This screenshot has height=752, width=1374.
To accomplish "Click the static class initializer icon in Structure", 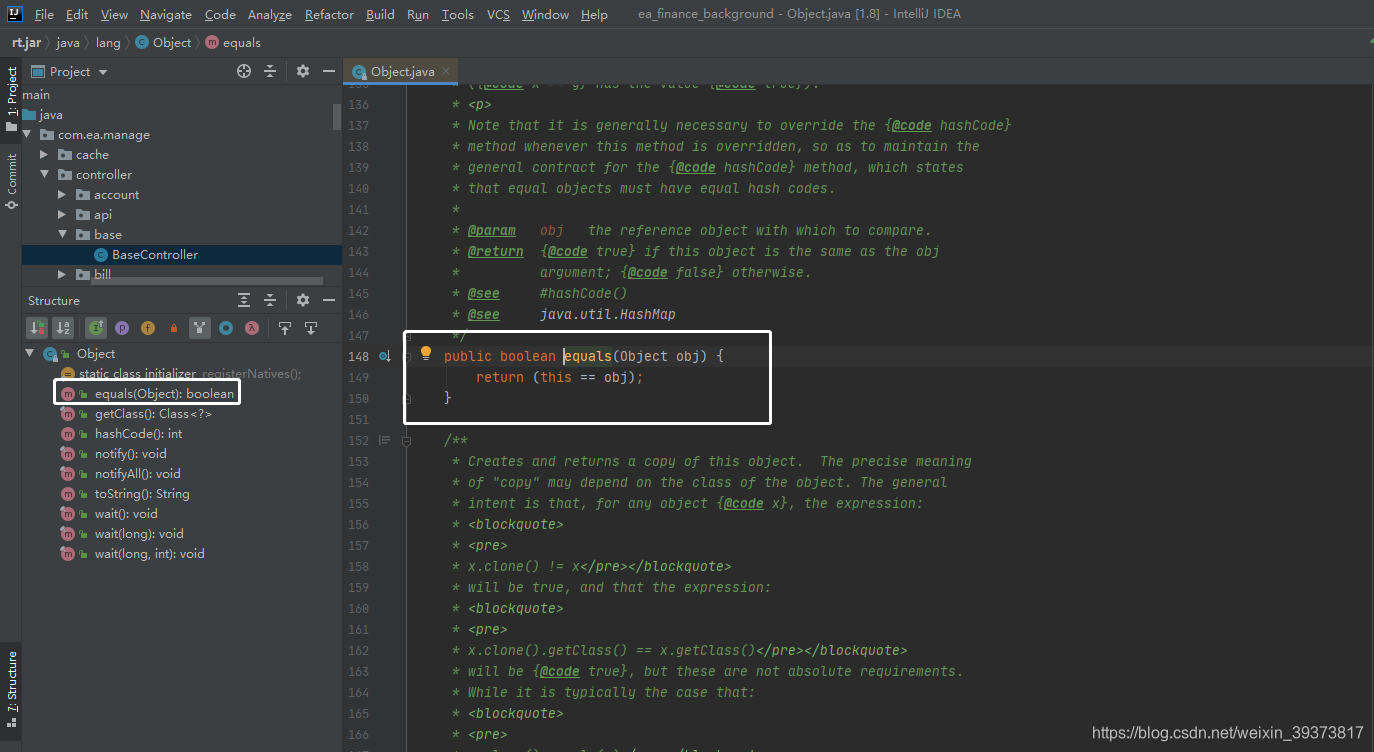I will click(x=68, y=374).
